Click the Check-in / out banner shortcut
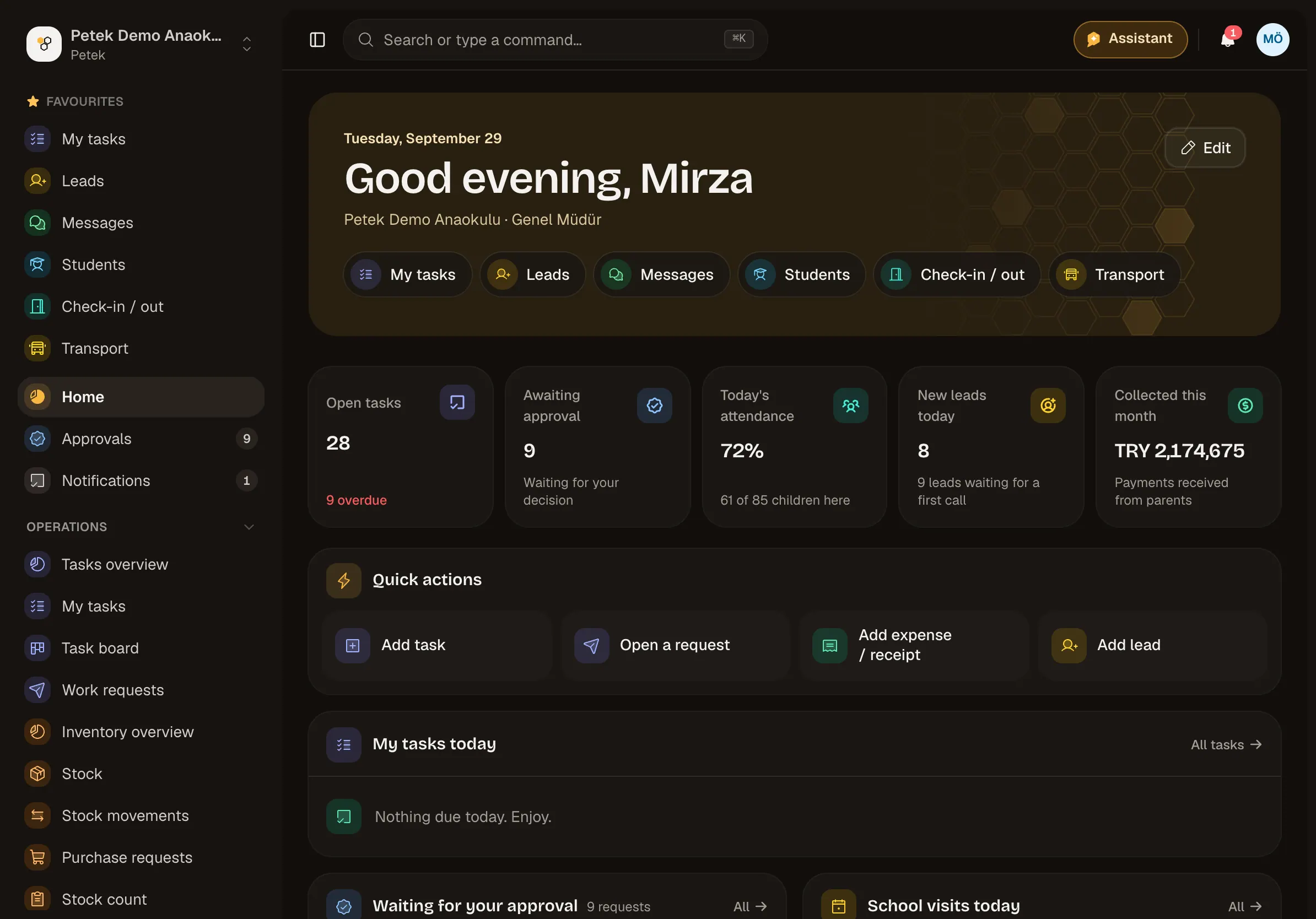This screenshot has height=919, width=1316. pyautogui.click(x=957, y=274)
